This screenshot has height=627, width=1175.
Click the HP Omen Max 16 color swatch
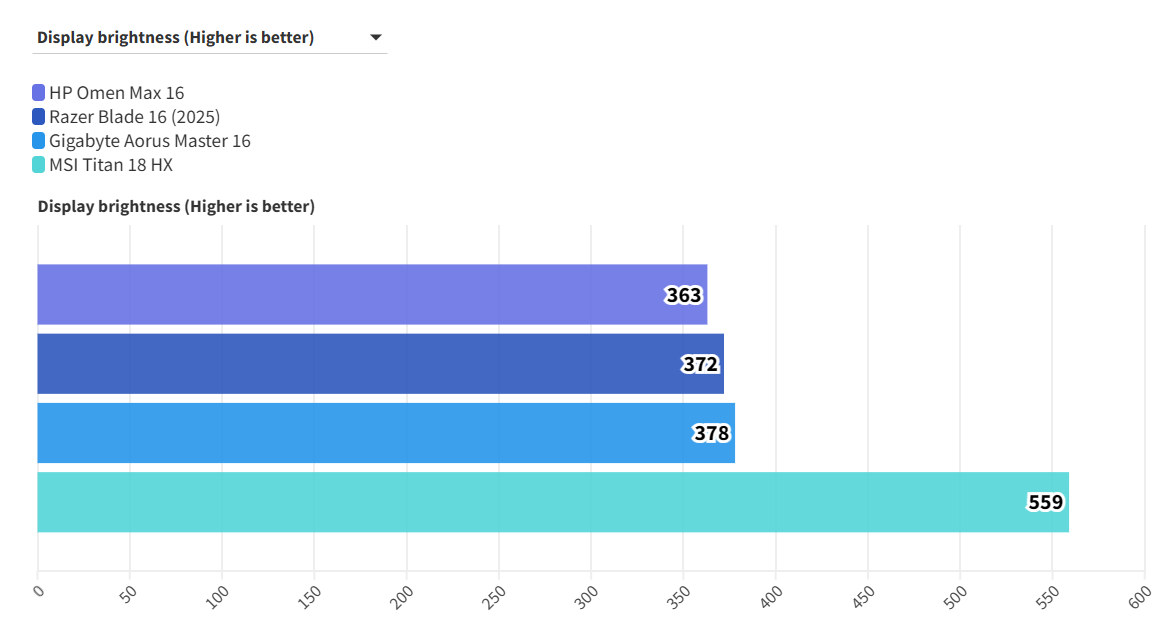pyautogui.click(x=39, y=93)
